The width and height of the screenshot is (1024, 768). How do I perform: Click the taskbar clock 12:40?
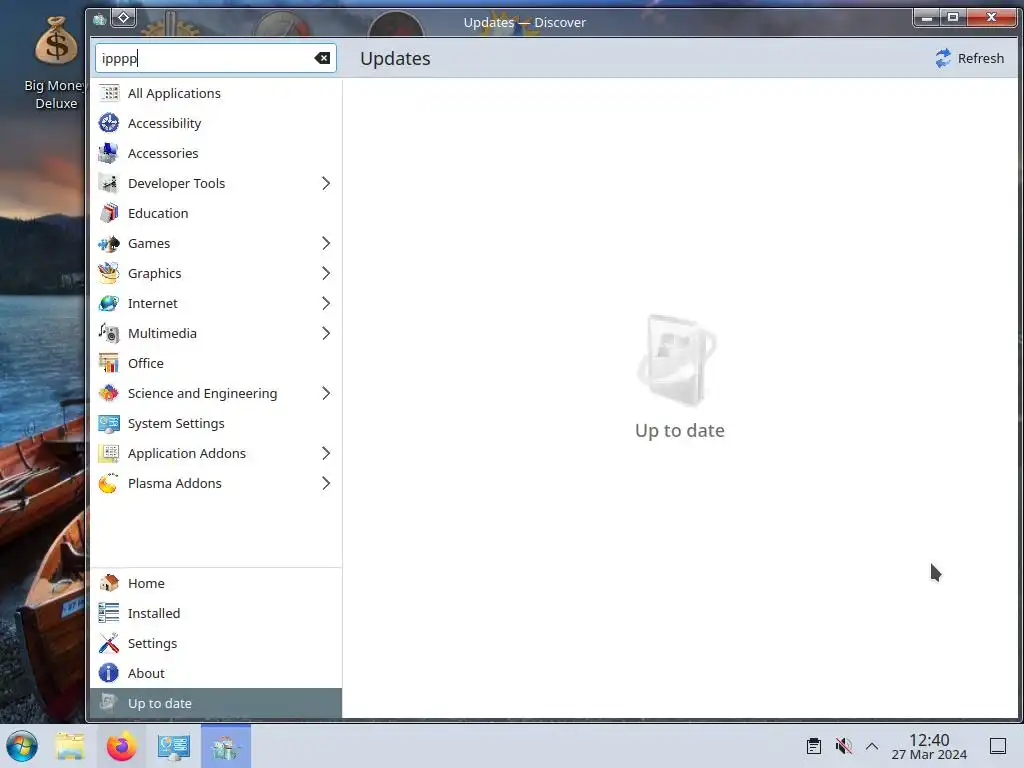tap(929, 740)
